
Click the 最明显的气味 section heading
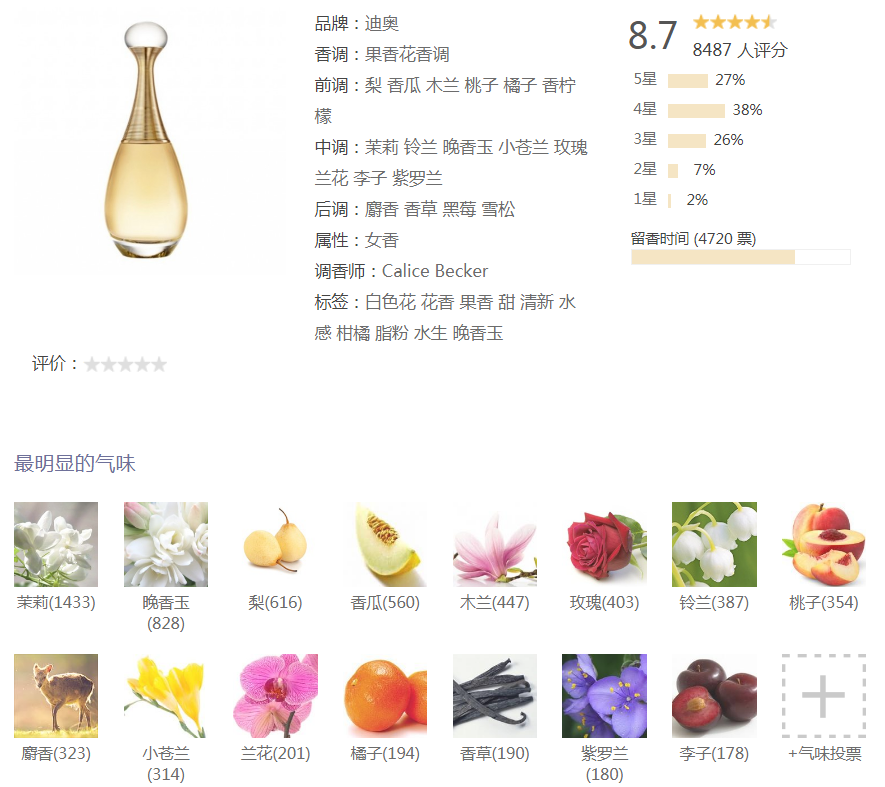point(75,464)
